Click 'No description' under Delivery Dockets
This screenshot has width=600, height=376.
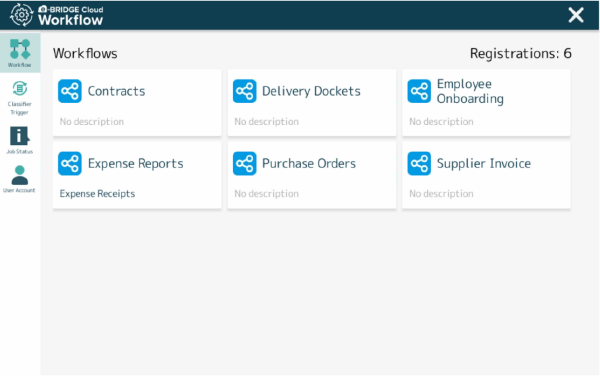click(266, 122)
